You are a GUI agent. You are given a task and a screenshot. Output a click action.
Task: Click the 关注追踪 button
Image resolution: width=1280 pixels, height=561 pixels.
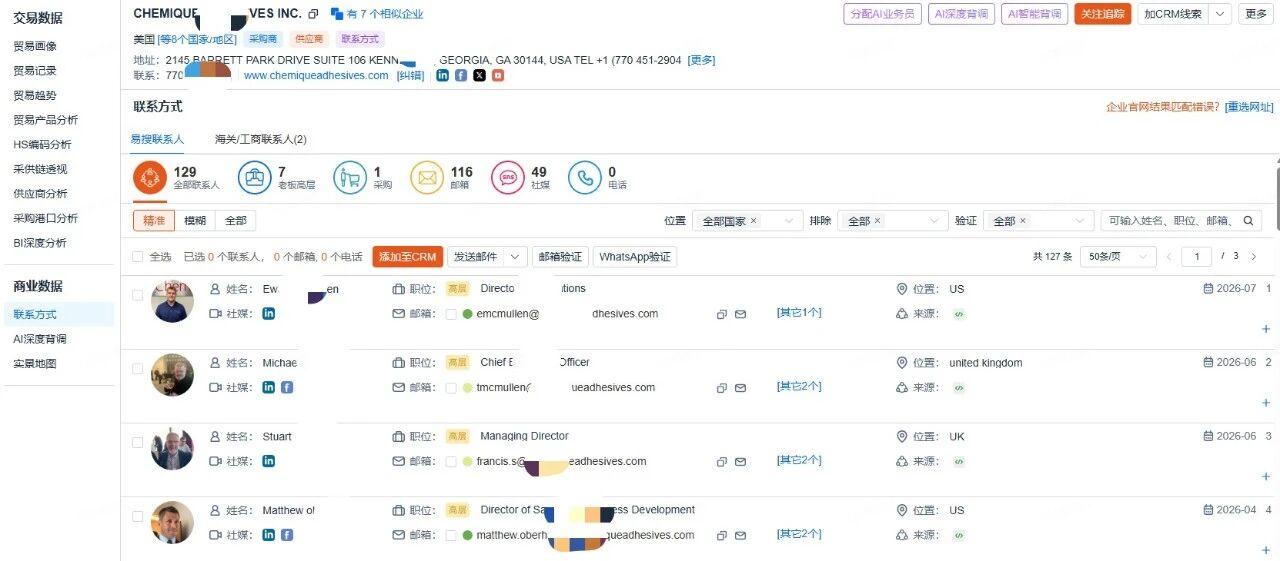click(x=1103, y=14)
